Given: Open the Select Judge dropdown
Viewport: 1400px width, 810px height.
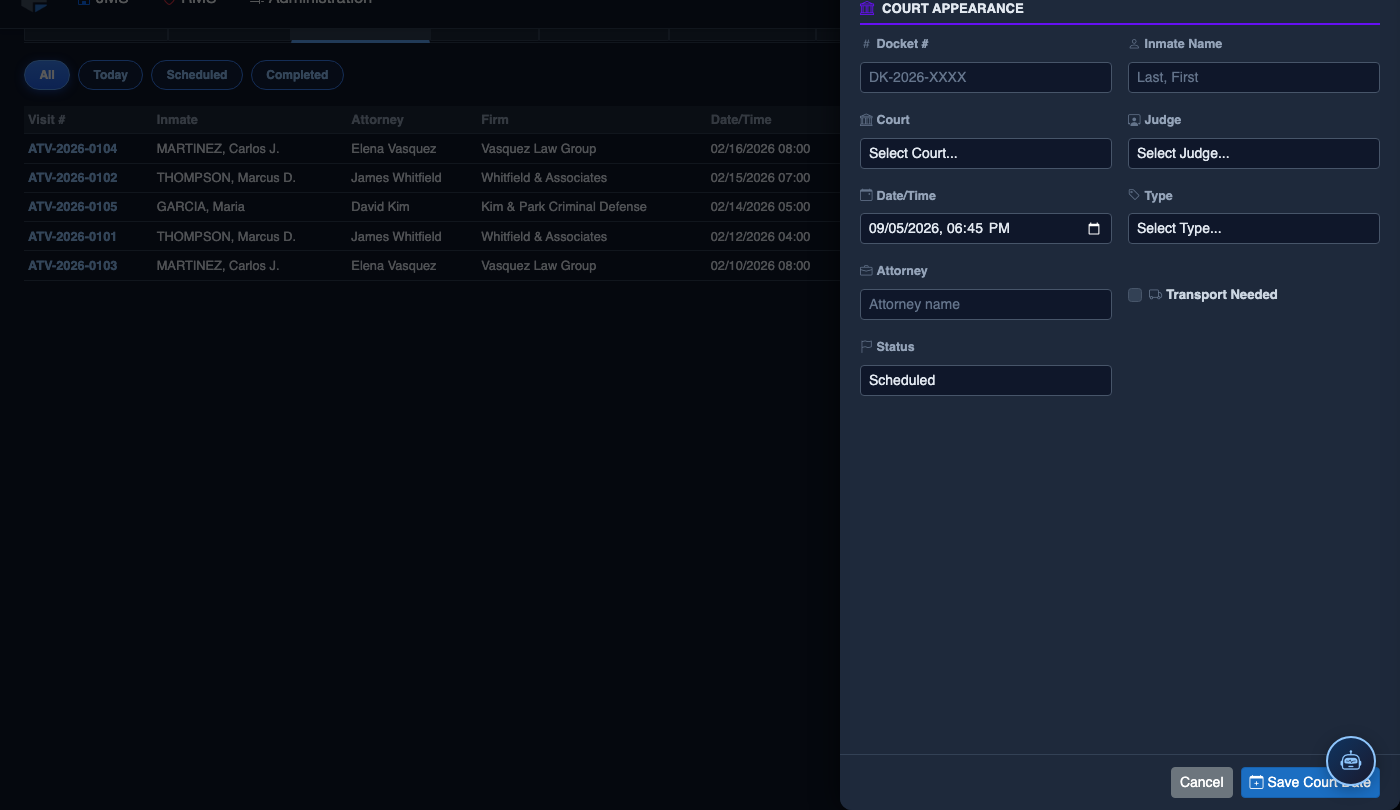Looking at the screenshot, I should tap(1254, 153).
